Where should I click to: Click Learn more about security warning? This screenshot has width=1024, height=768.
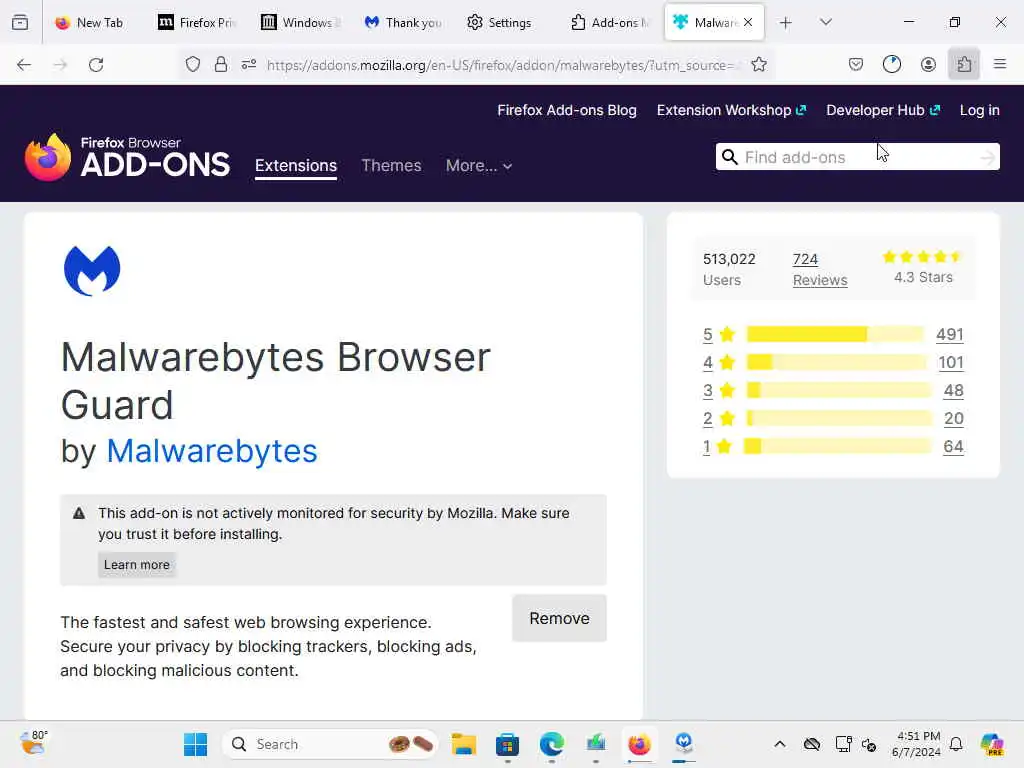point(137,565)
